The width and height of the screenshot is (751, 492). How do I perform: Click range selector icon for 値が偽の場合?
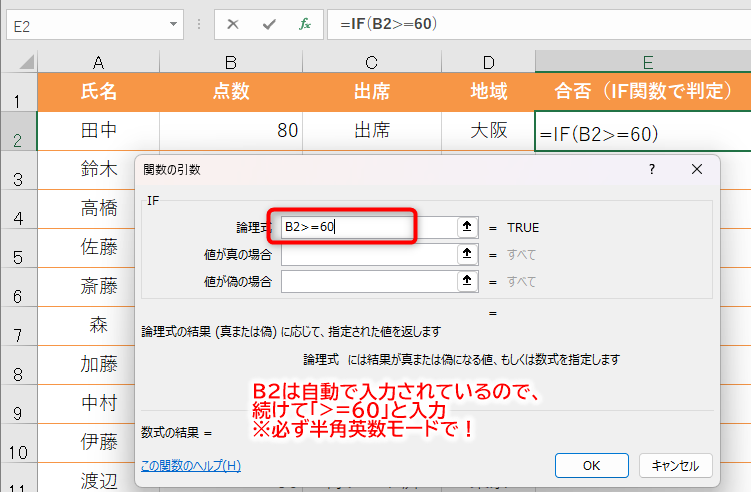click(466, 282)
